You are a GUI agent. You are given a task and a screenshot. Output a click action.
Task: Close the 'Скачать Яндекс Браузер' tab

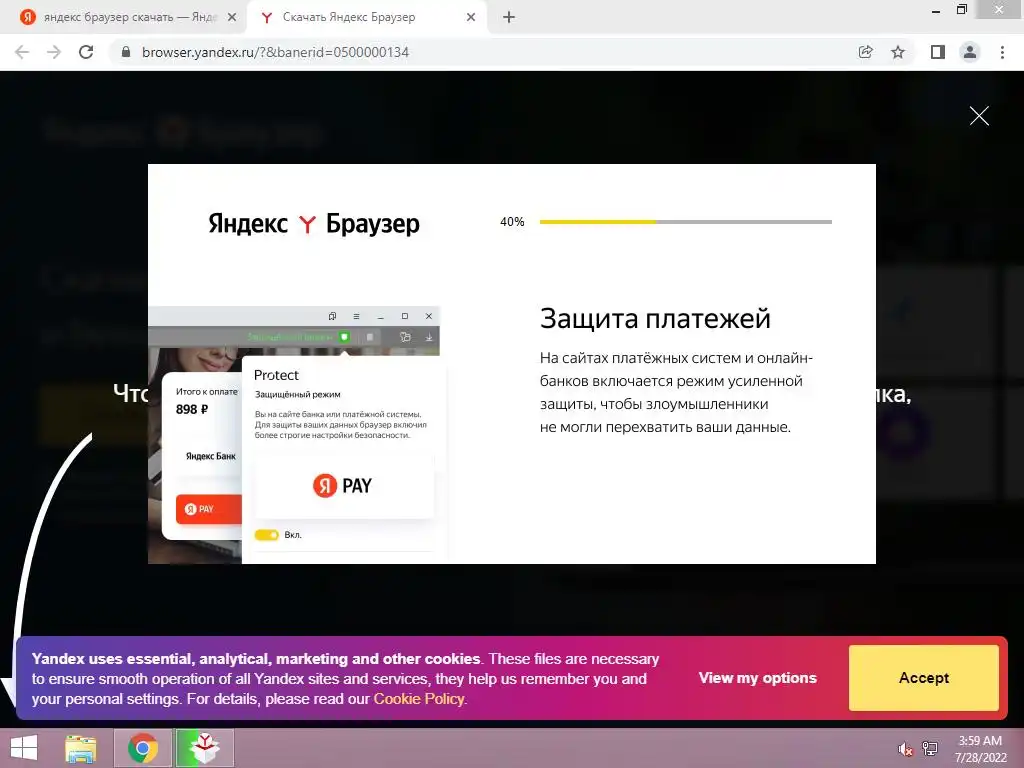click(x=471, y=18)
